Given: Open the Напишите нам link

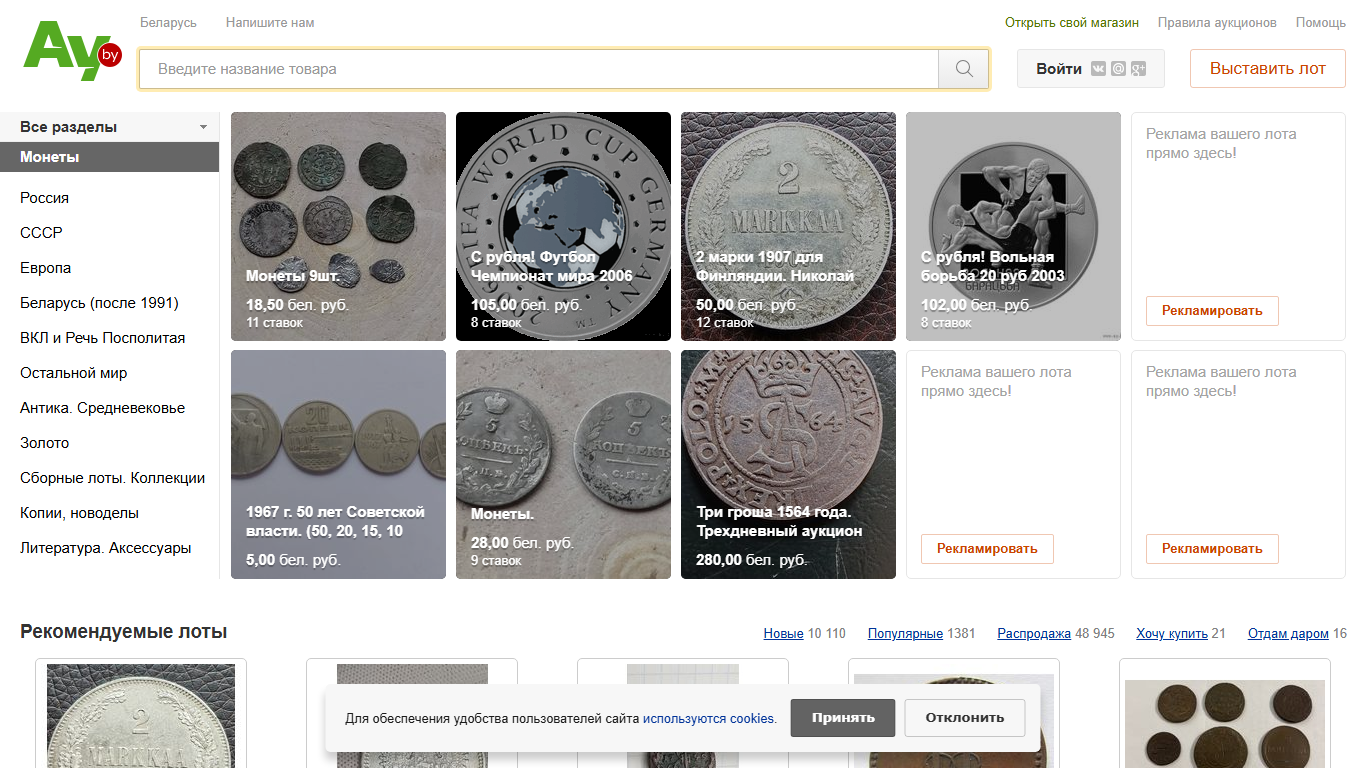Looking at the screenshot, I should click(270, 22).
